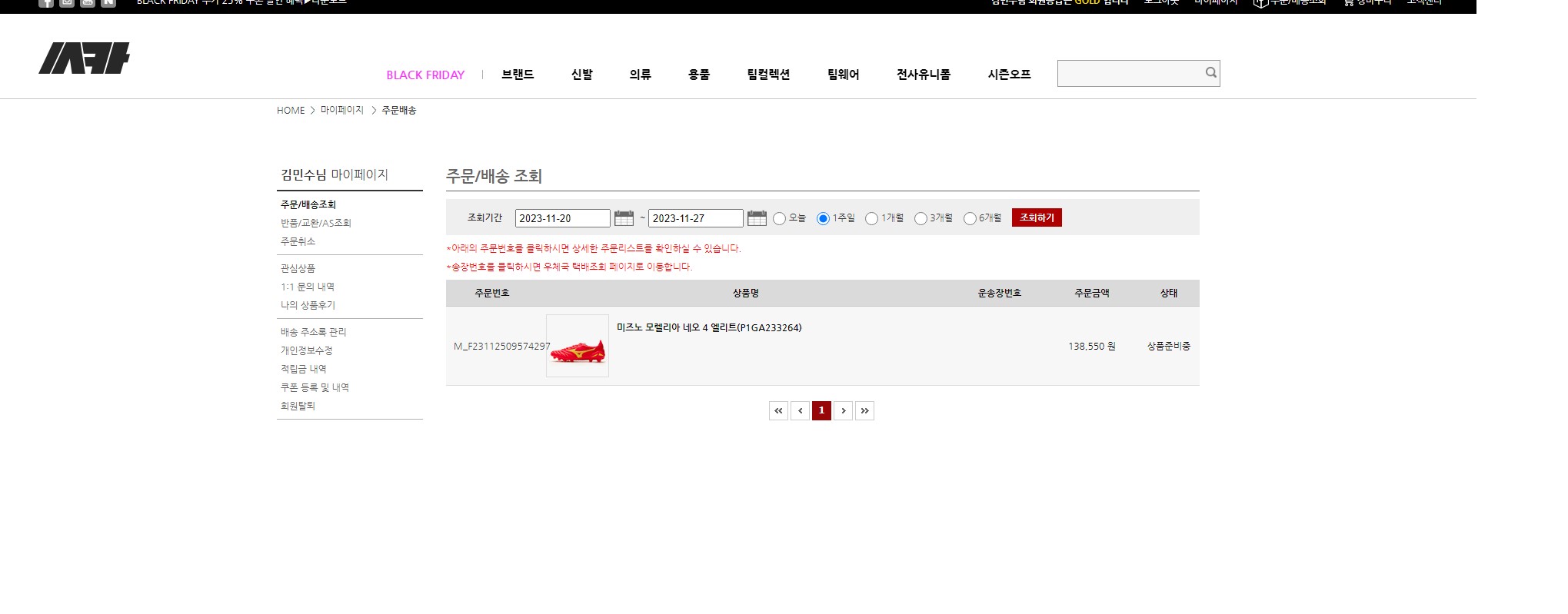Click the search magnifier icon

coord(1210,73)
